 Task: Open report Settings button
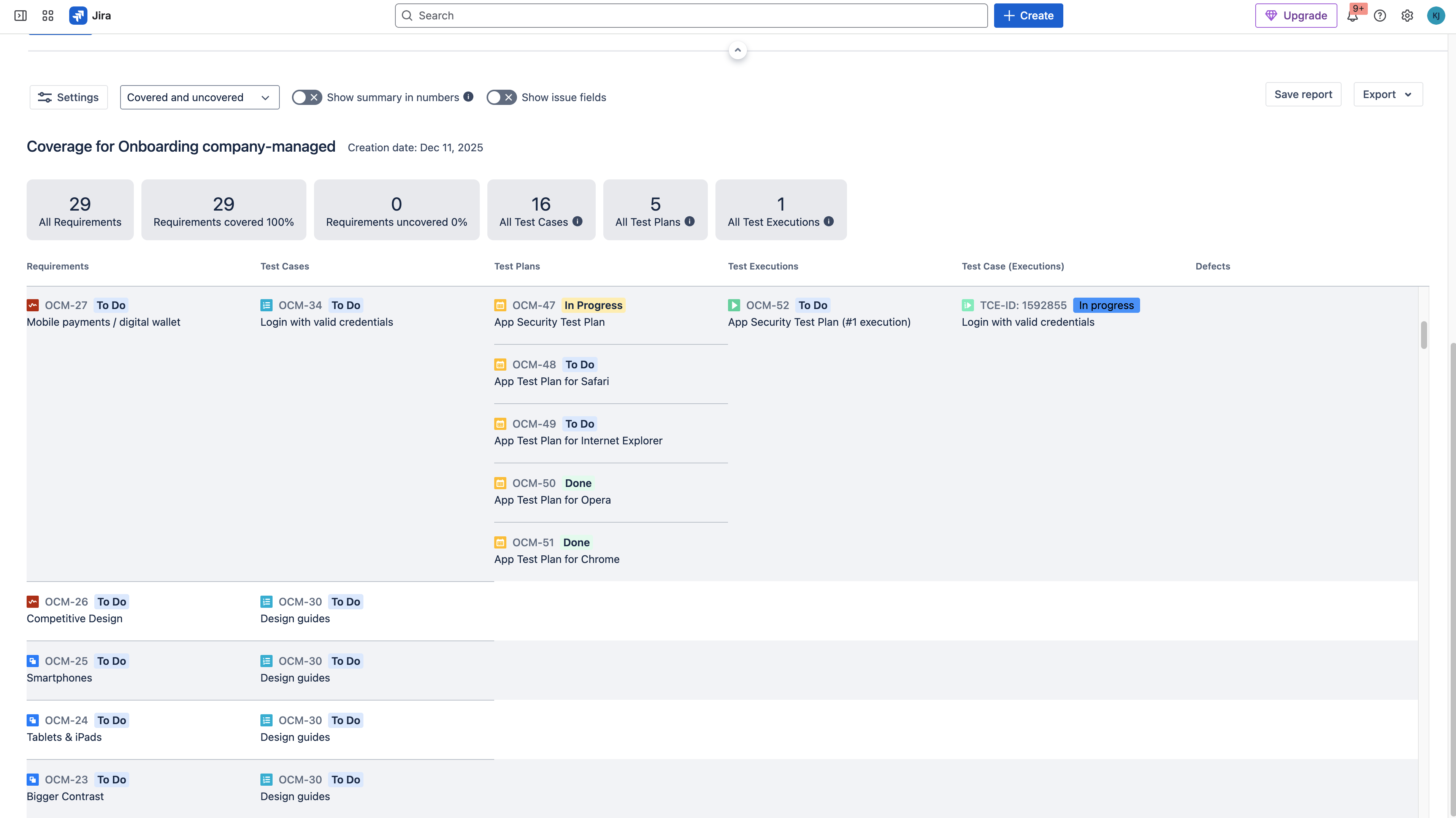[x=68, y=97]
